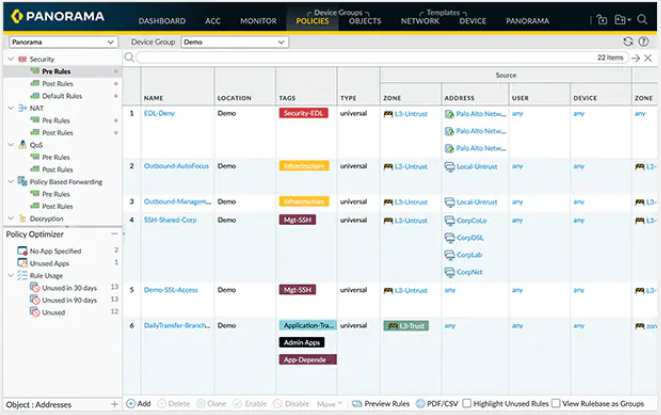Open the Panorama context dropdown
This screenshot has height=415, width=661.
point(62,43)
